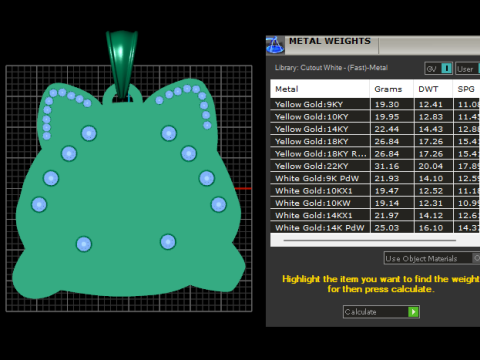Click the 19.14 grams value
This screenshot has width=480, height=360.
coord(387,203)
